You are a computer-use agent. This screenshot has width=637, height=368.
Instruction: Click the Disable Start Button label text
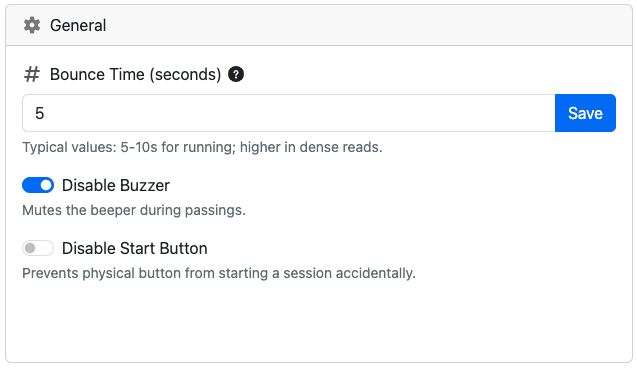(134, 248)
